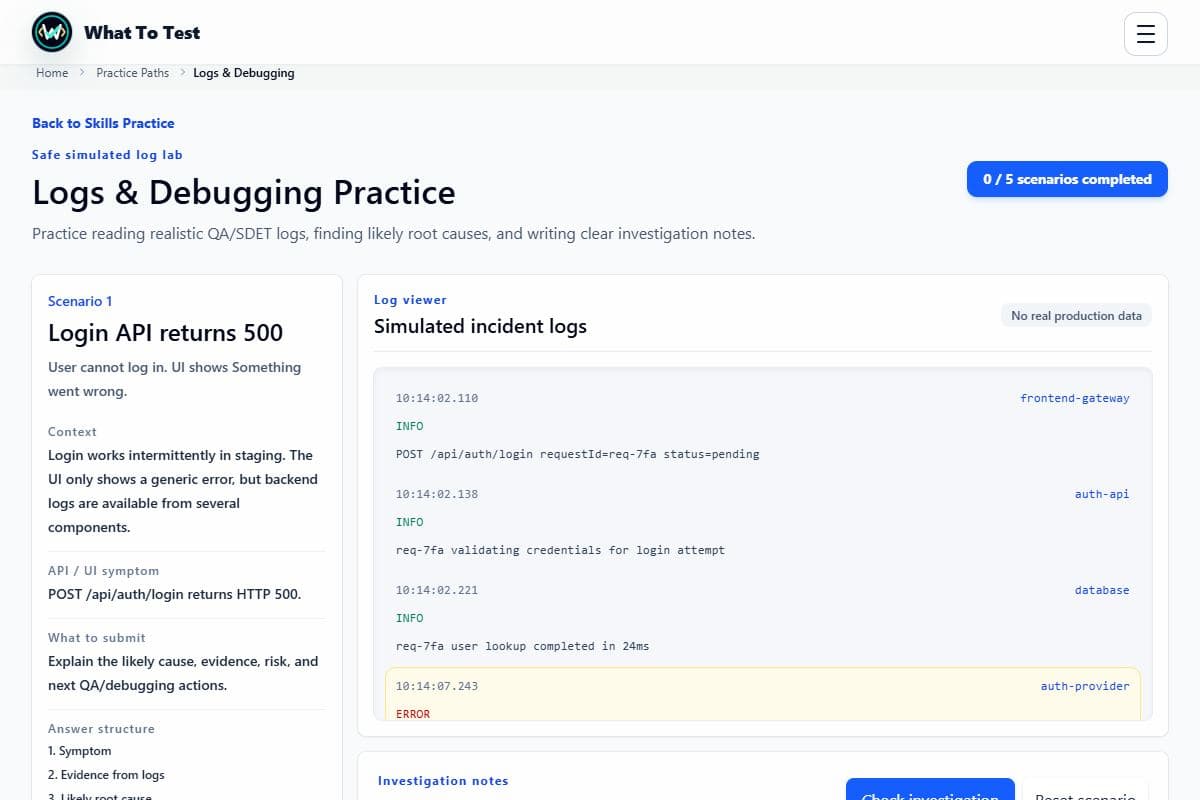Click the 10:14:07.243 timestamp
This screenshot has height=800, width=1200.
pos(437,686)
